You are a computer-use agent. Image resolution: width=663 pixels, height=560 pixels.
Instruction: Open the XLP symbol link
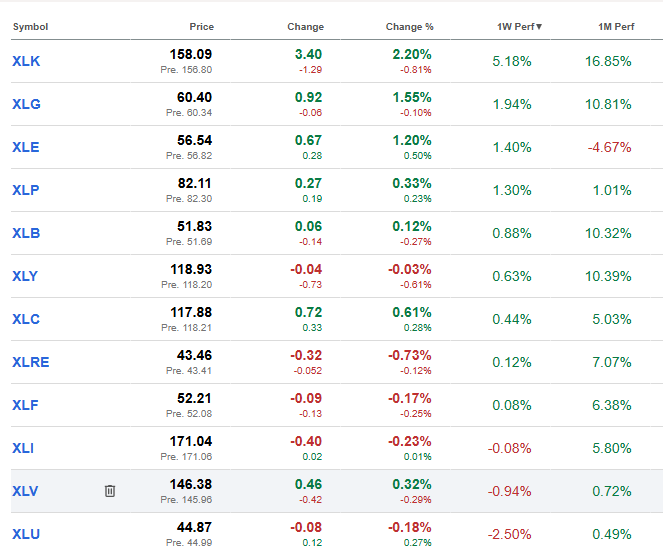tap(26, 191)
